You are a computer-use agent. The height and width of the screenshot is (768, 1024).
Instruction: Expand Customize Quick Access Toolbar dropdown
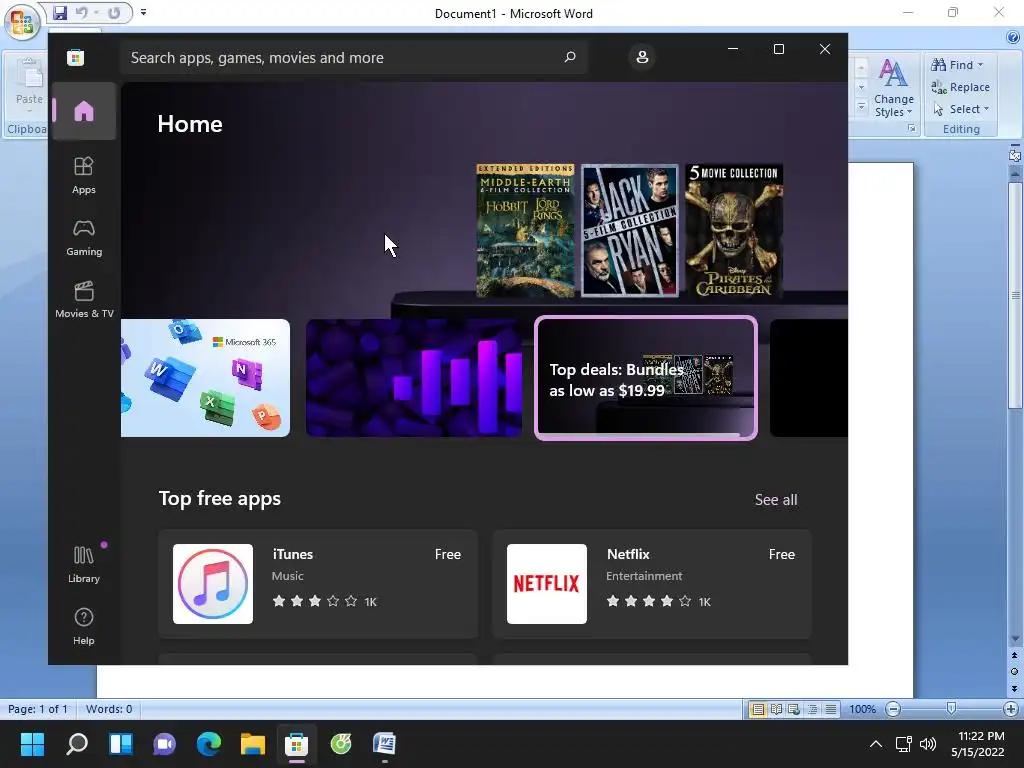point(144,12)
